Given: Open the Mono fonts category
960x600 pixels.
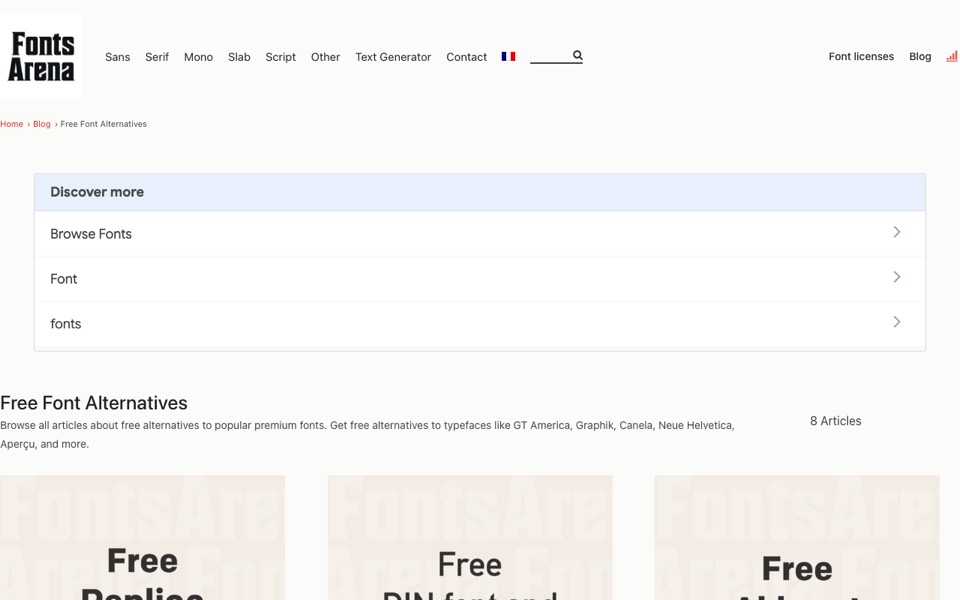Looking at the screenshot, I should click(198, 57).
